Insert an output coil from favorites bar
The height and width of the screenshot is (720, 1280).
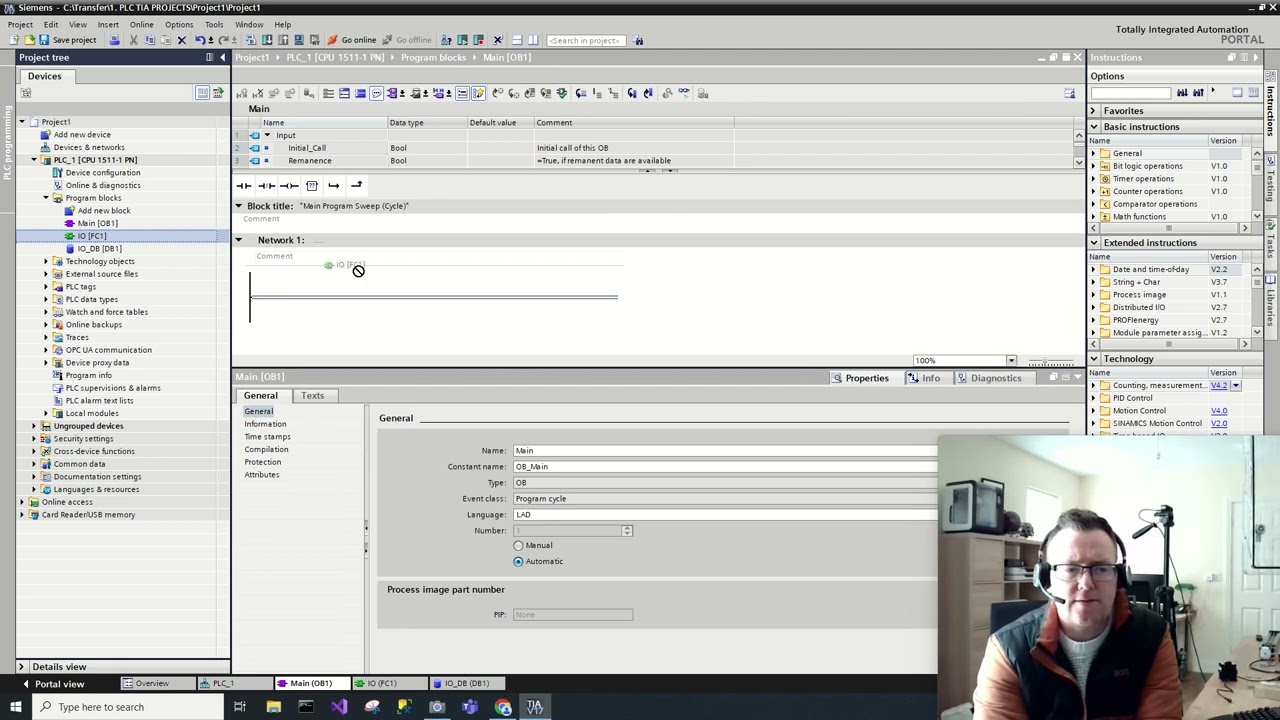(x=289, y=185)
